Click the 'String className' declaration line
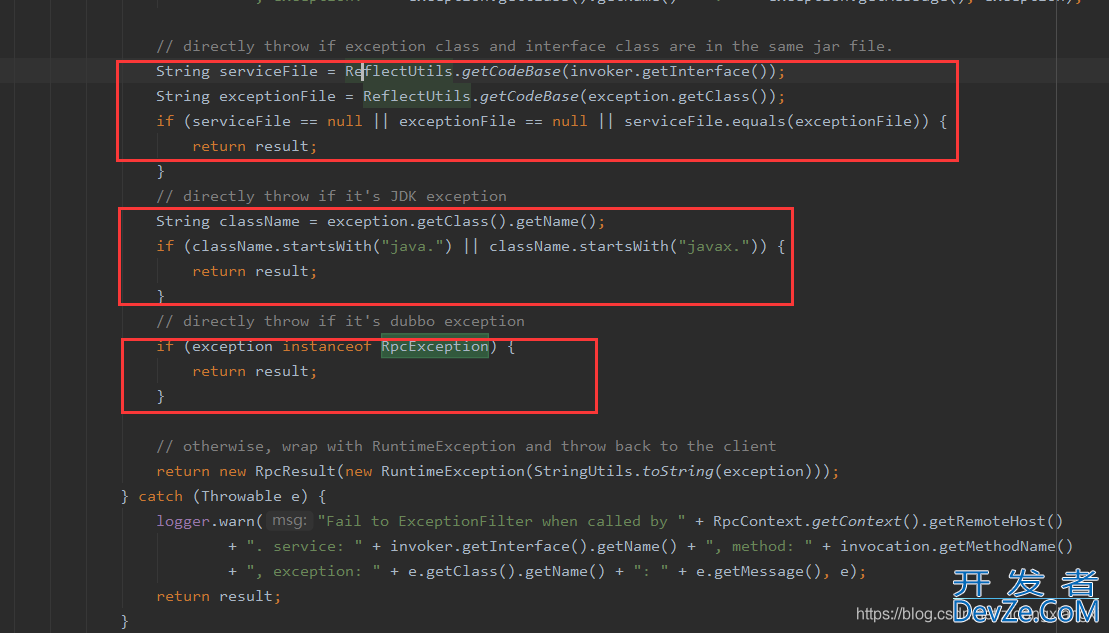 click(381, 221)
